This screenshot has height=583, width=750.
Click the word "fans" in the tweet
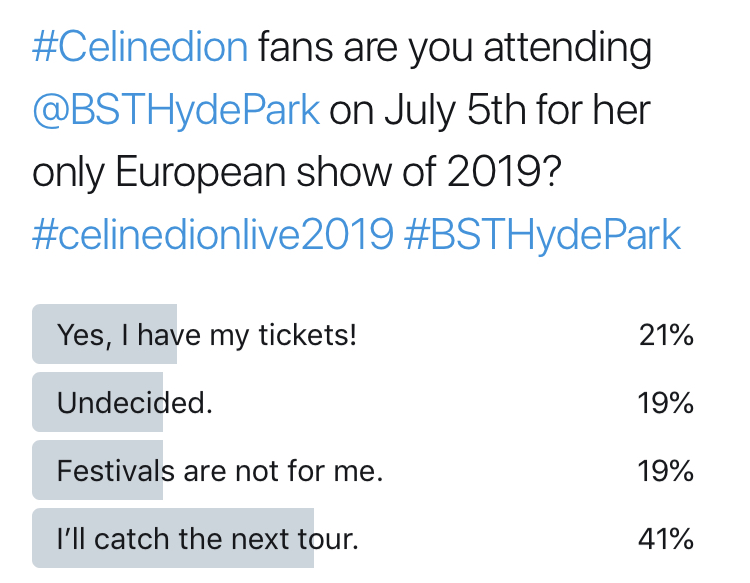[x=299, y=48]
